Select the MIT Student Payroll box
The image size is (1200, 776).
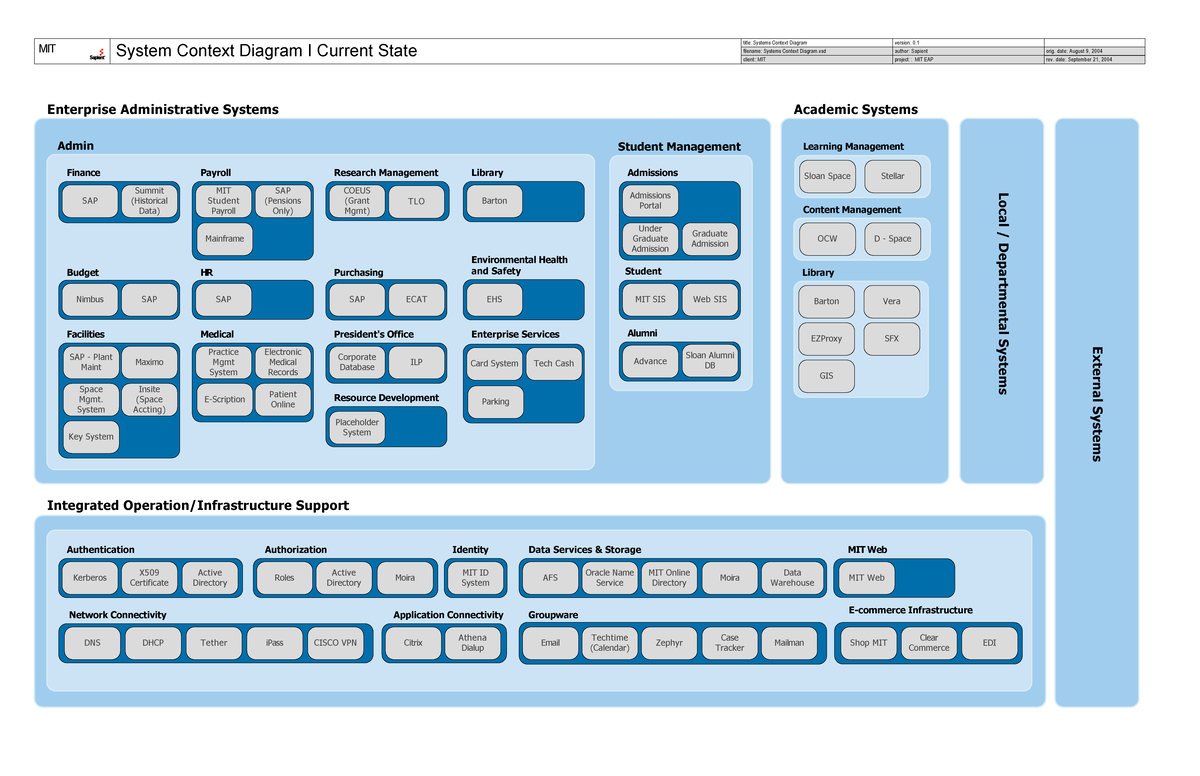coord(223,201)
